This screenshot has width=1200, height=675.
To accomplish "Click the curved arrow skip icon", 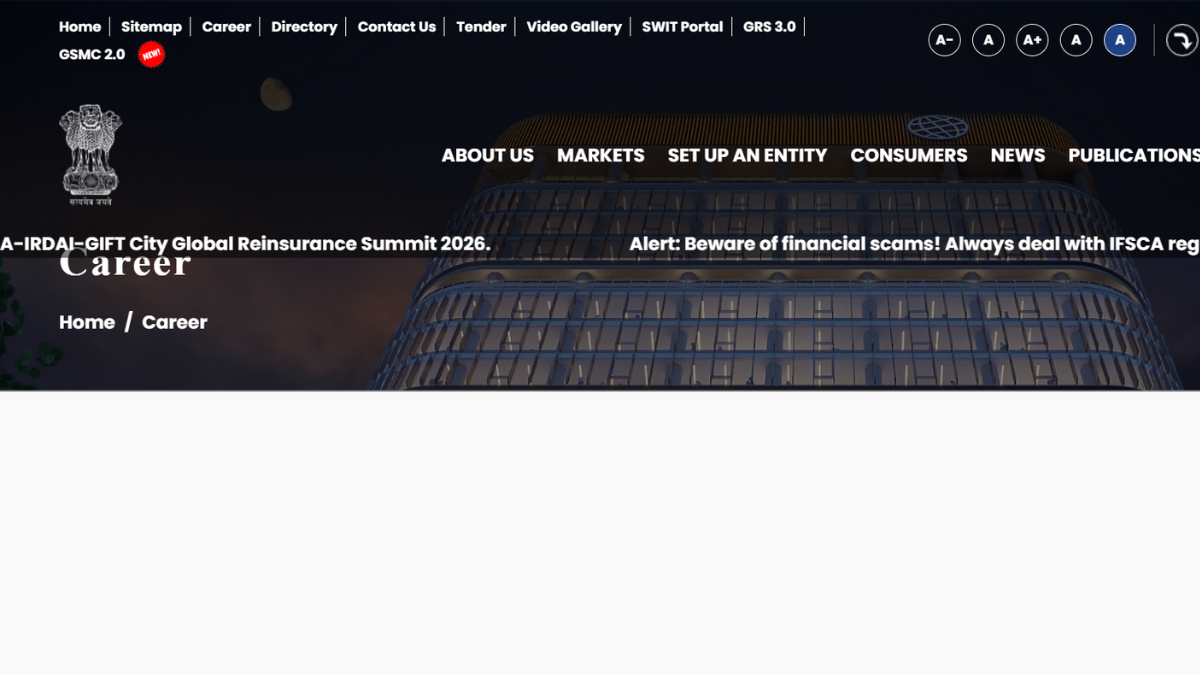I will [x=1182, y=40].
